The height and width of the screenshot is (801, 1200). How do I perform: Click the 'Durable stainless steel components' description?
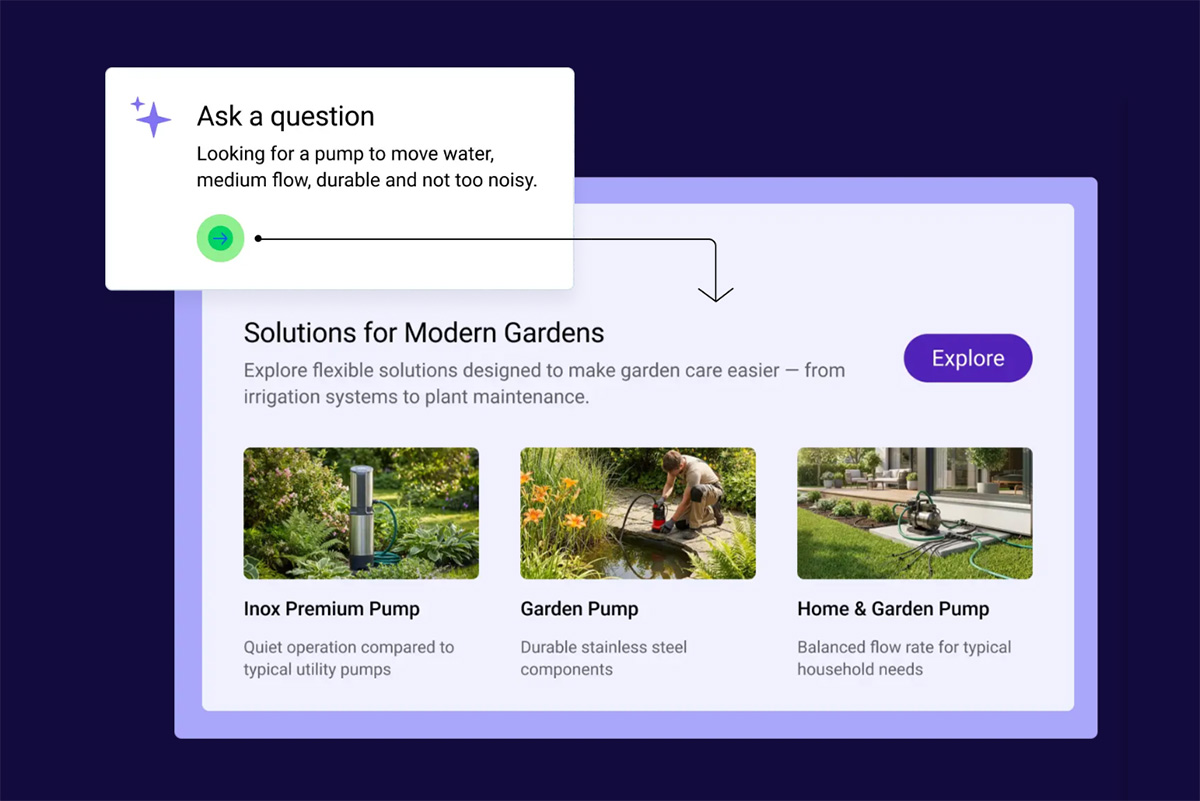click(x=604, y=658)
